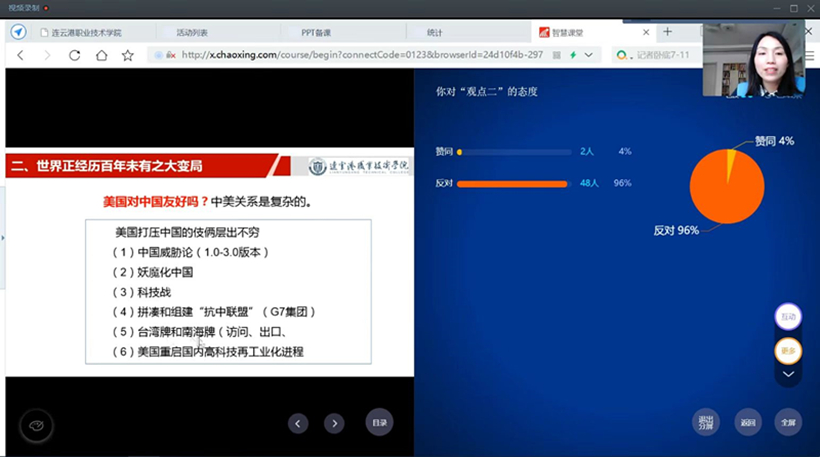The image size is (820, 457).
Task: Click 退出分屏 to exit split screen
Action: pyautogui.click(x=706, y=422)
